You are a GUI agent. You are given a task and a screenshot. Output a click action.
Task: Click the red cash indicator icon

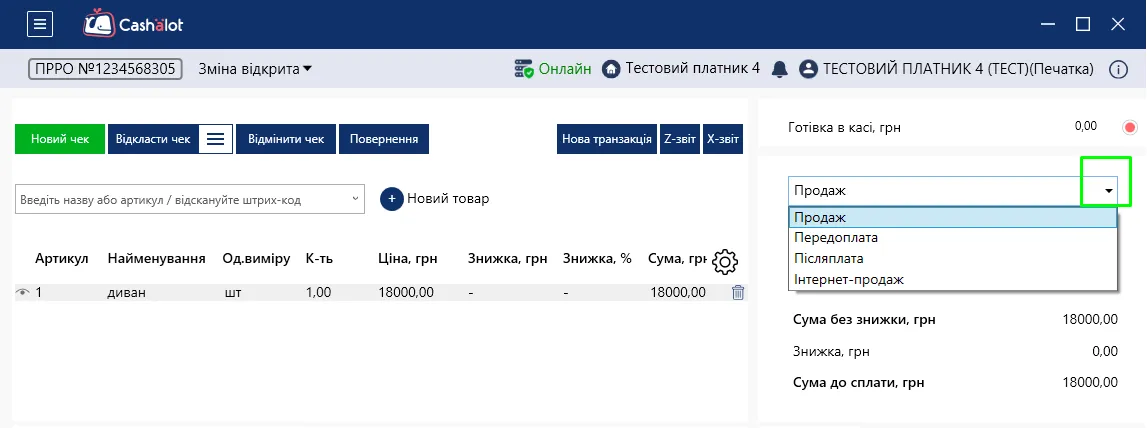(x=1129, y=128)
